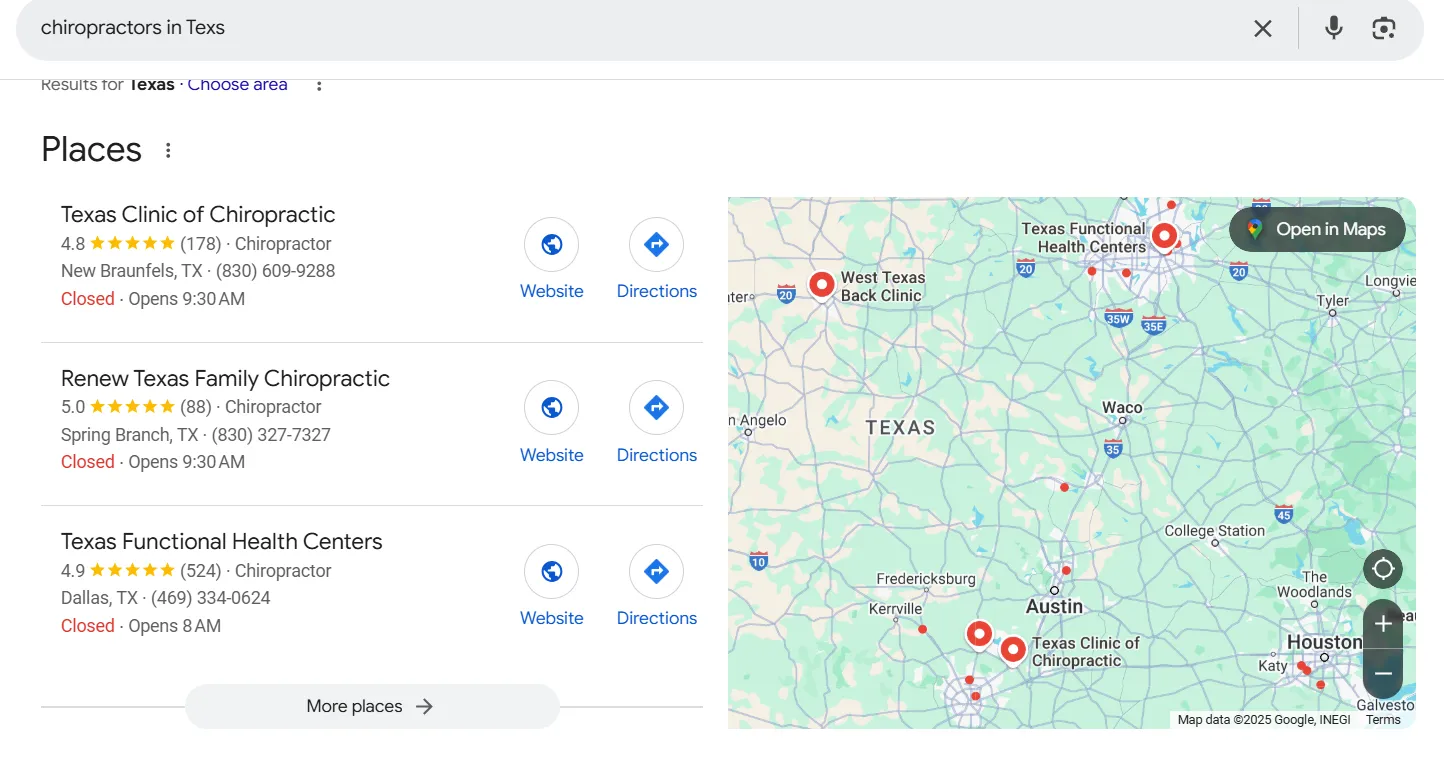Click the Austin label on the map
This screenshot has width=1444, height=763.
tap(1054, 607)
